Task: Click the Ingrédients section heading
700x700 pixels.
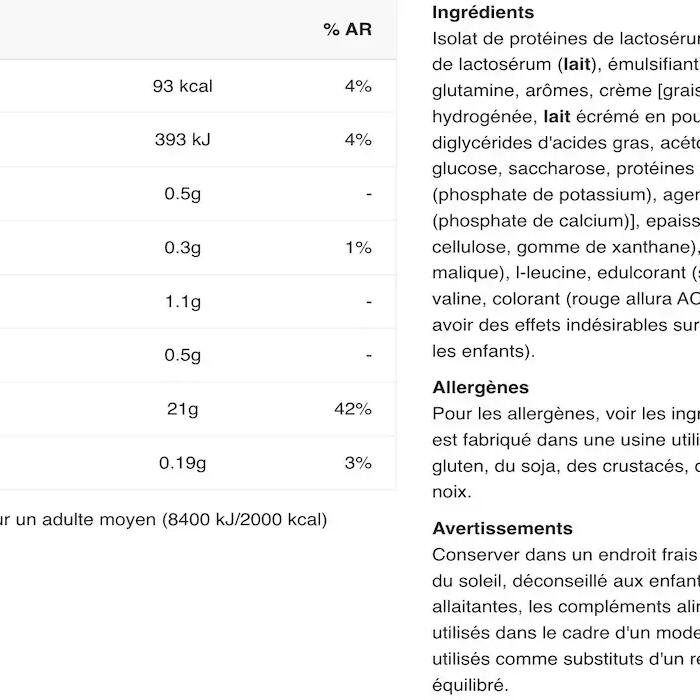Action: [483, 13]
